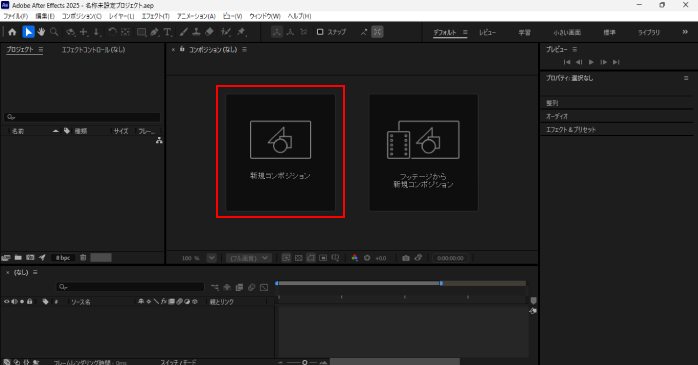Click the graph editor icon in timeline

pos(264,288)
